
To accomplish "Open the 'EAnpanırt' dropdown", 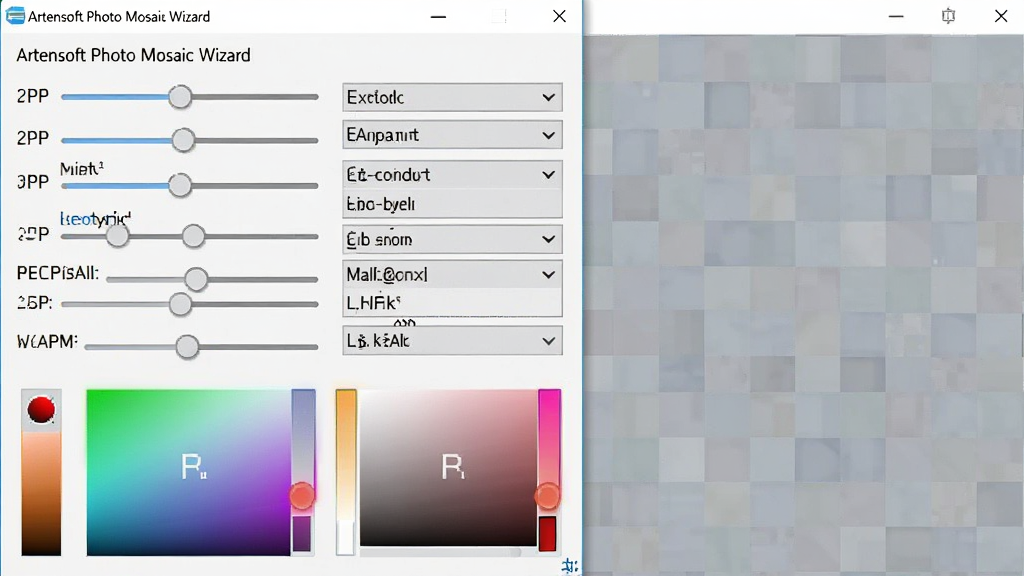I will [x=452, y=135].
